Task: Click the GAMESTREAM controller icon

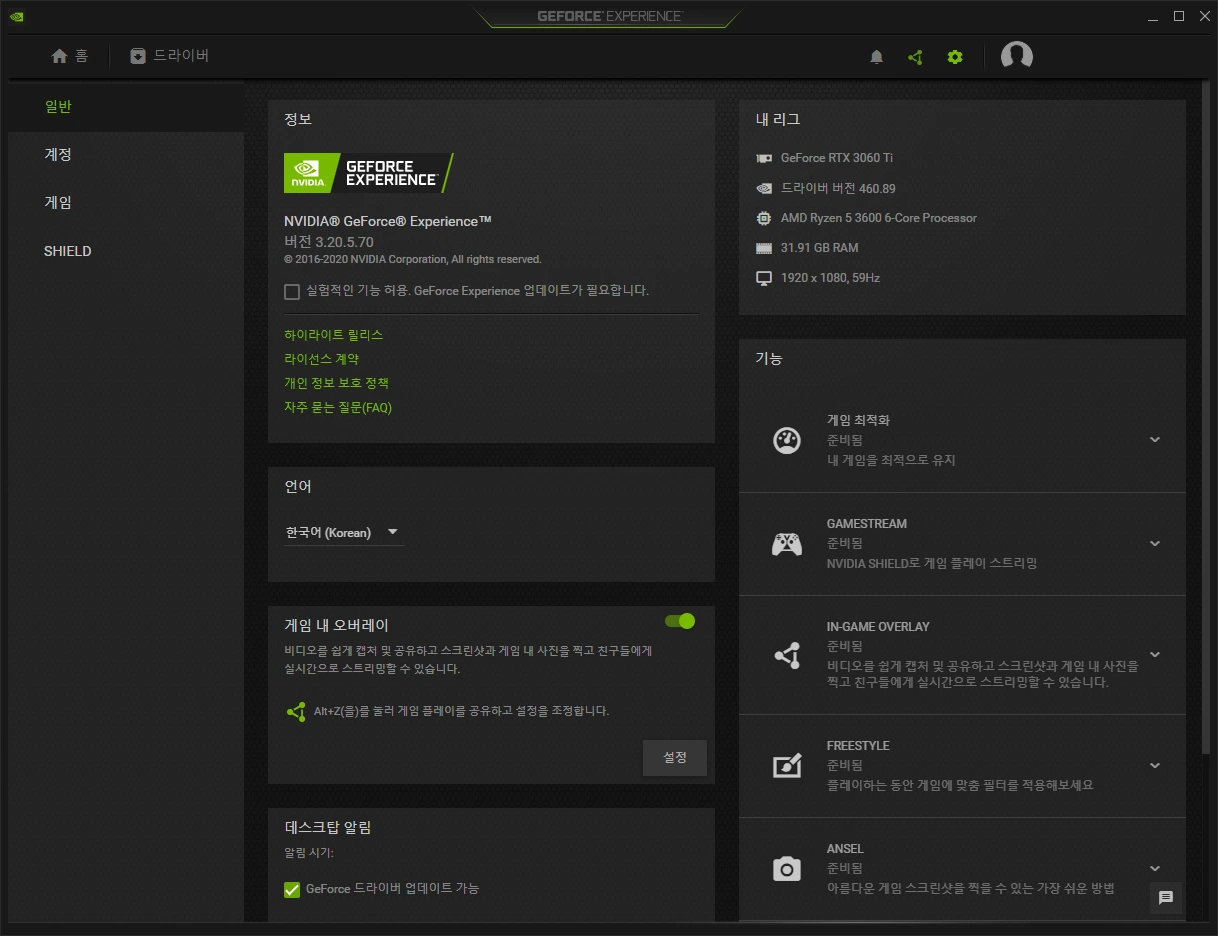Action: tap(787, 544)
